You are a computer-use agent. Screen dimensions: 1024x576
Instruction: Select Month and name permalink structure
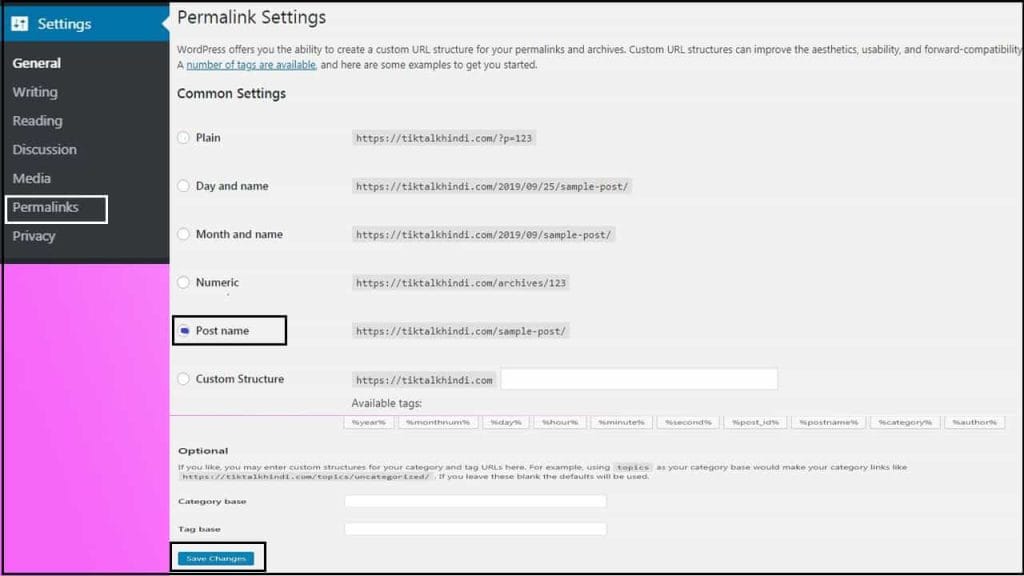pos(183,234)
